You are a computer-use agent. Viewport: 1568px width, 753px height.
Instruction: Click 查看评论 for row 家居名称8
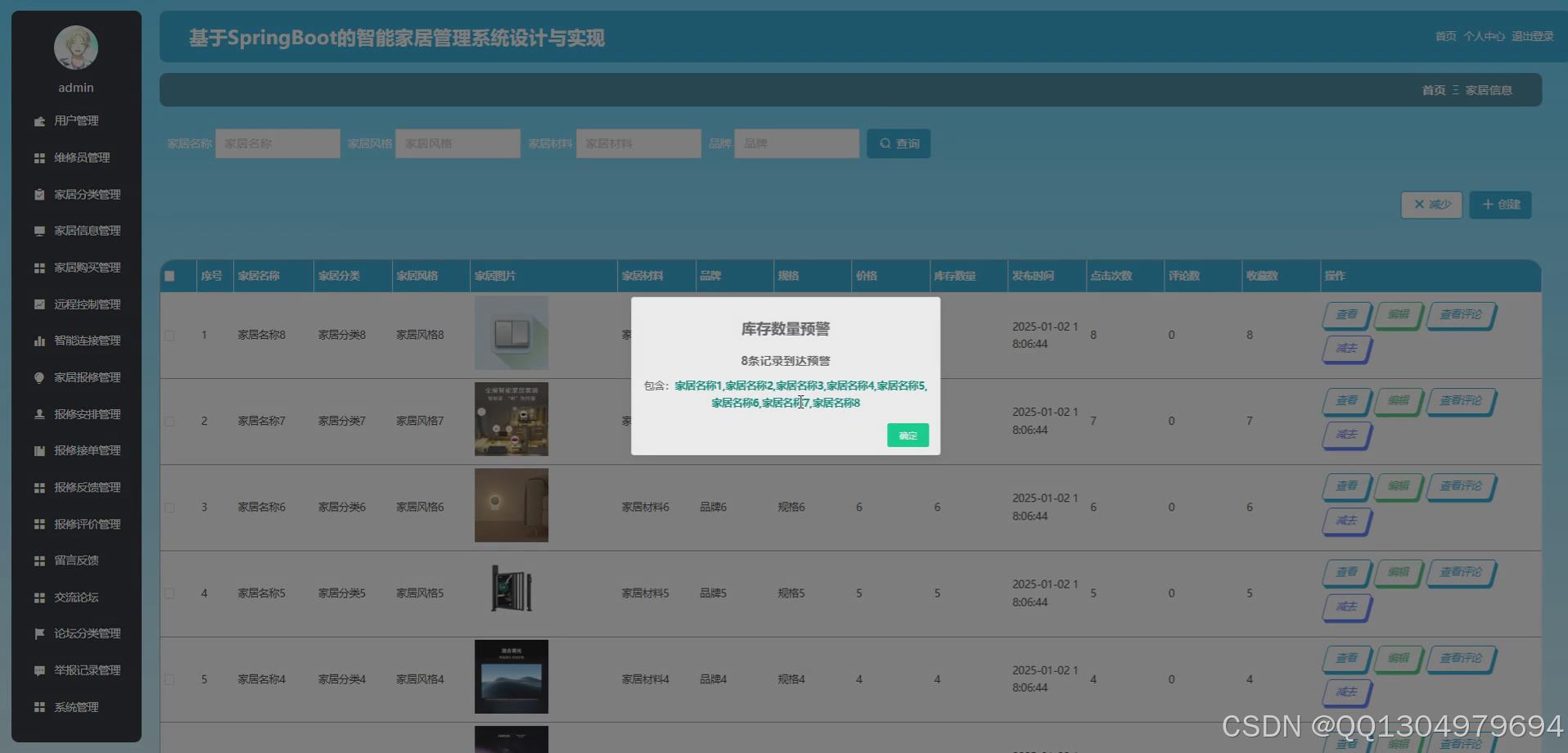click(x=1461, y=315)
